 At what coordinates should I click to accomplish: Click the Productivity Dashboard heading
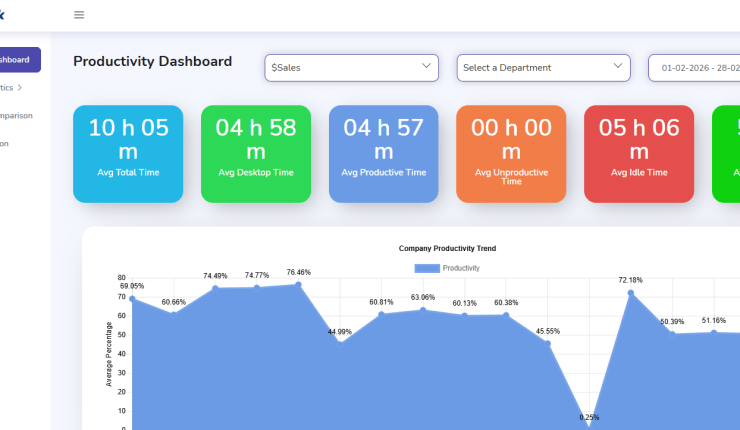(152, 62)
